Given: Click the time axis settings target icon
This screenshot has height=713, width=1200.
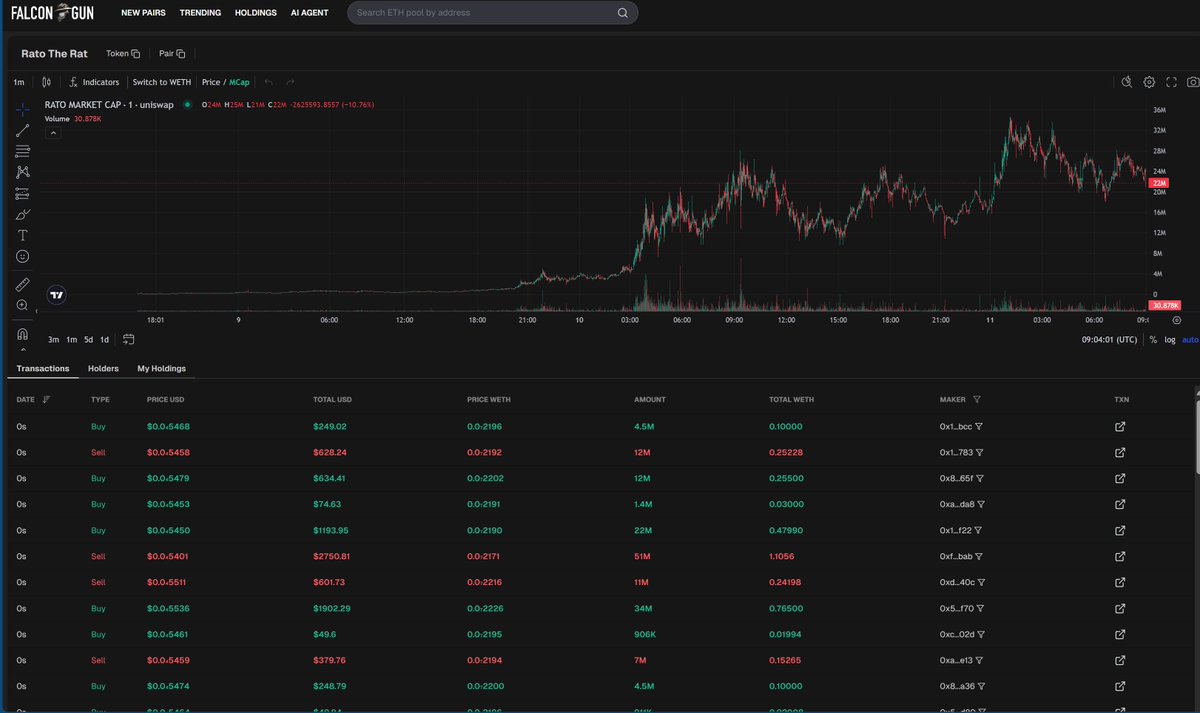Looking at the screenshot, I should pyautogui.click(x=1176, y=320).
